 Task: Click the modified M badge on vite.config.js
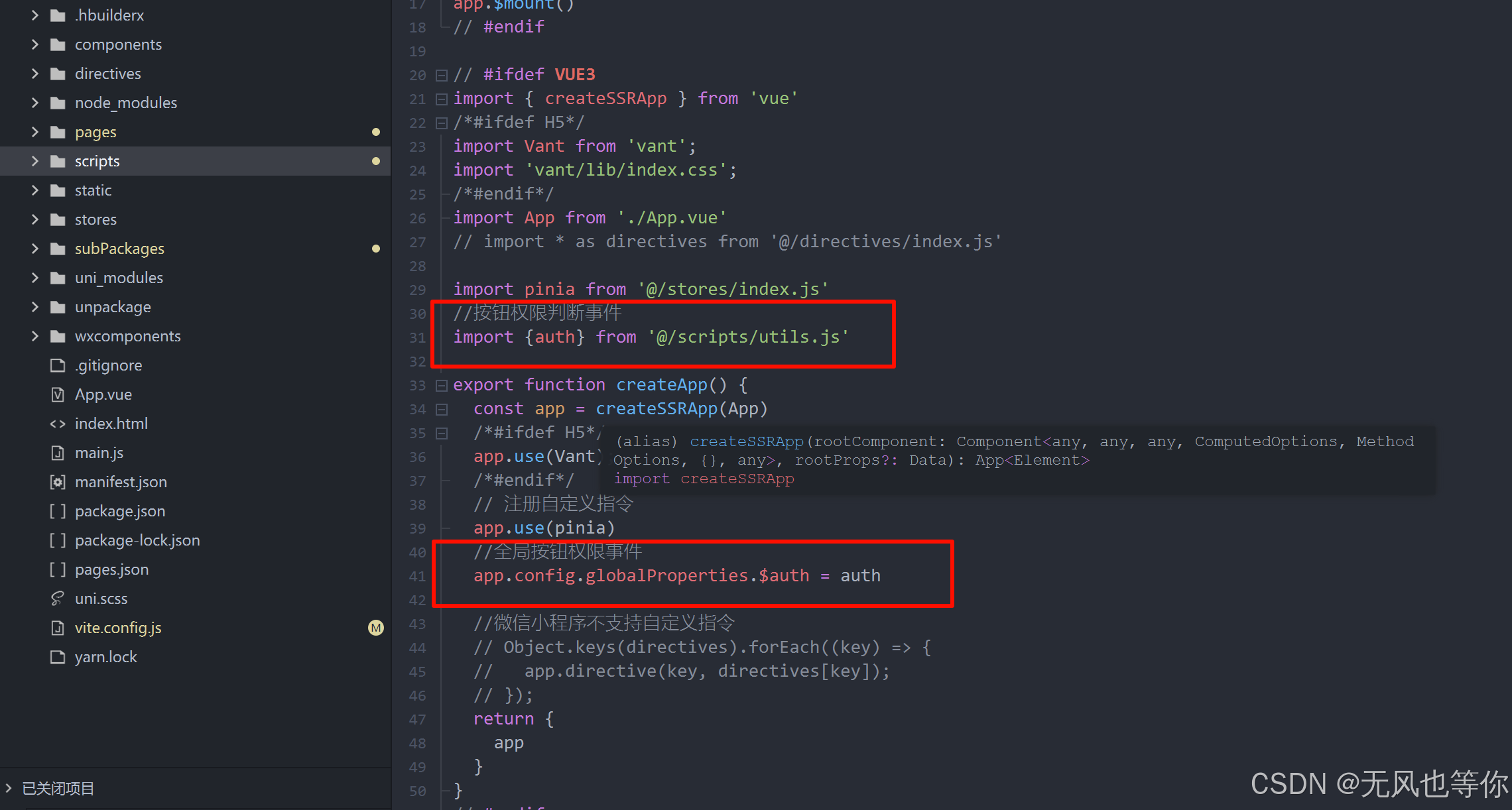[376, 628]
